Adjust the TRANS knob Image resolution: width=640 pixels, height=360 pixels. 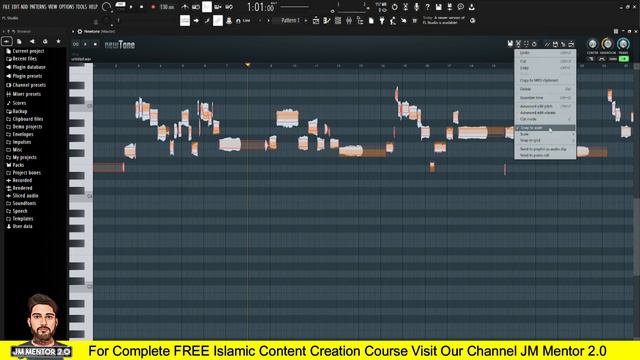tap(623, 44)
